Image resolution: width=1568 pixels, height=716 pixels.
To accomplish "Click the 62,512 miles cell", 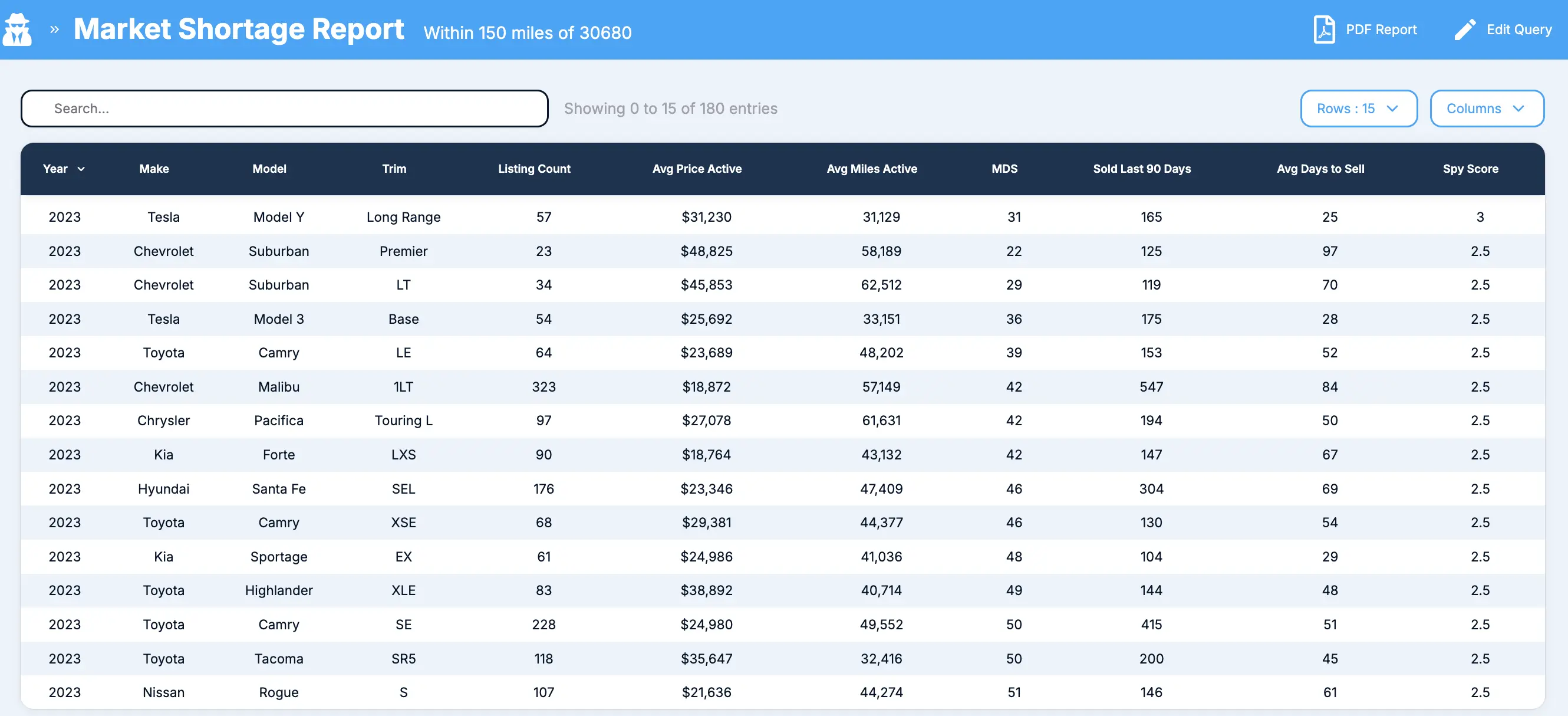I will [881, 285].
